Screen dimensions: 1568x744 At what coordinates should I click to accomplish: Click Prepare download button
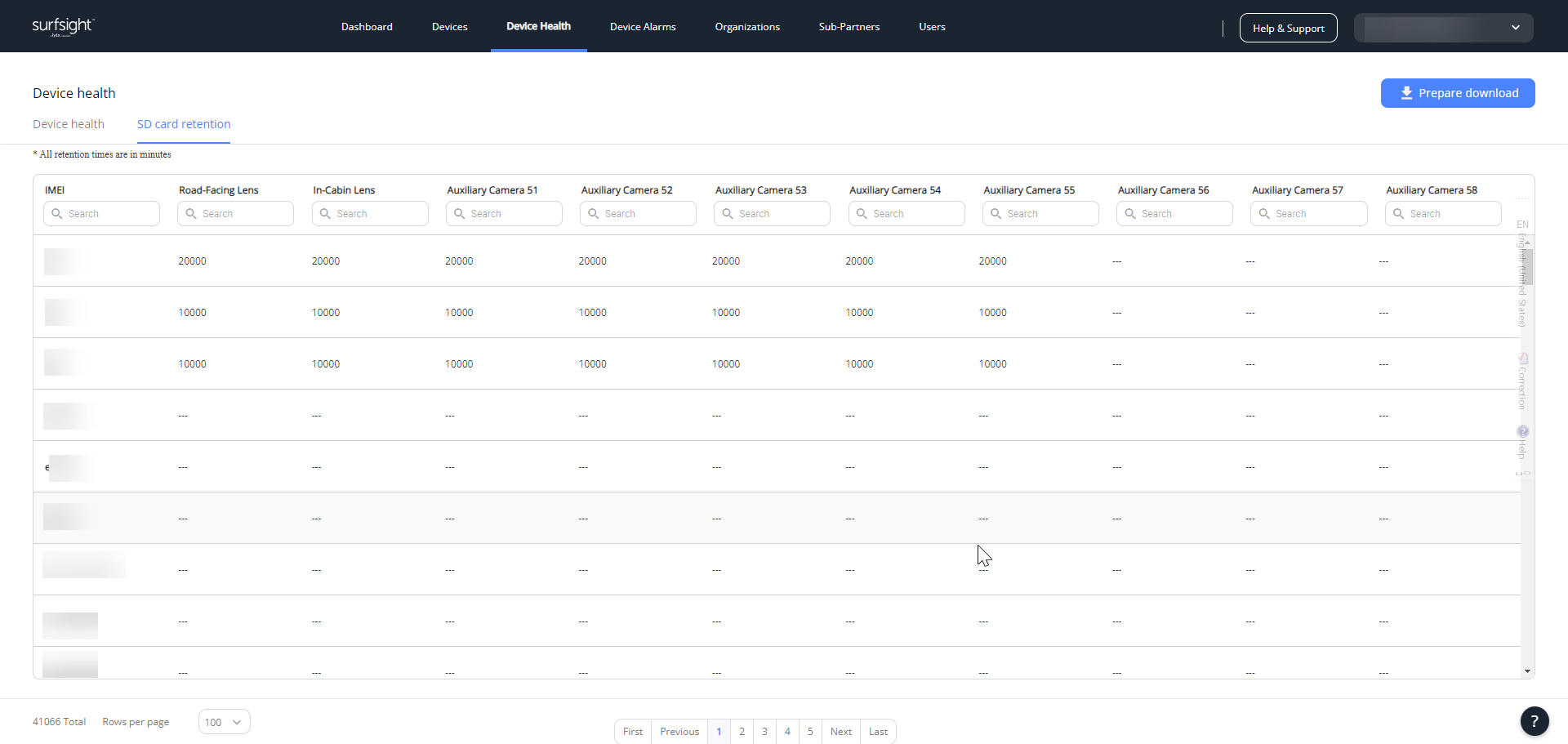(x=1458, y=93)
